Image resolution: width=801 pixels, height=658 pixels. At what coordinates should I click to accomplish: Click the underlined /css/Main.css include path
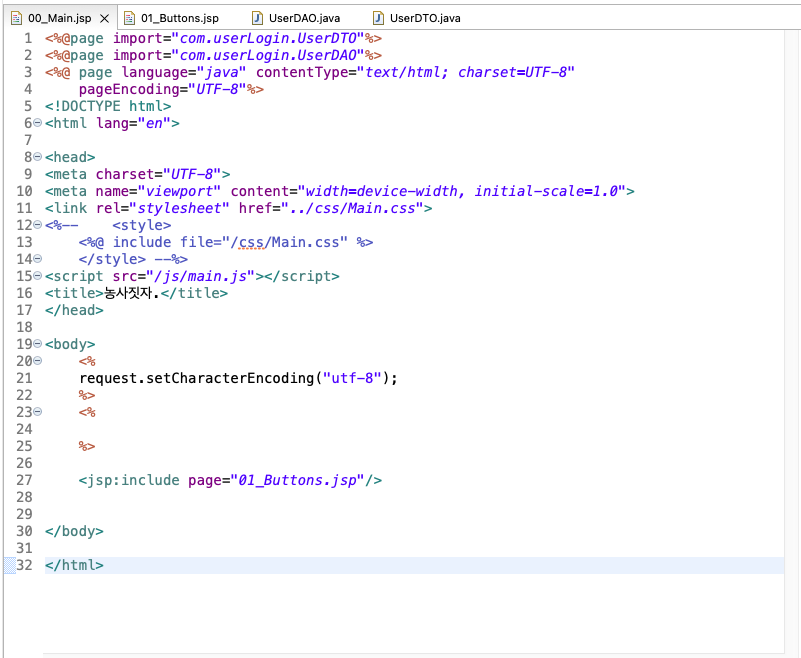coord(285,242)
